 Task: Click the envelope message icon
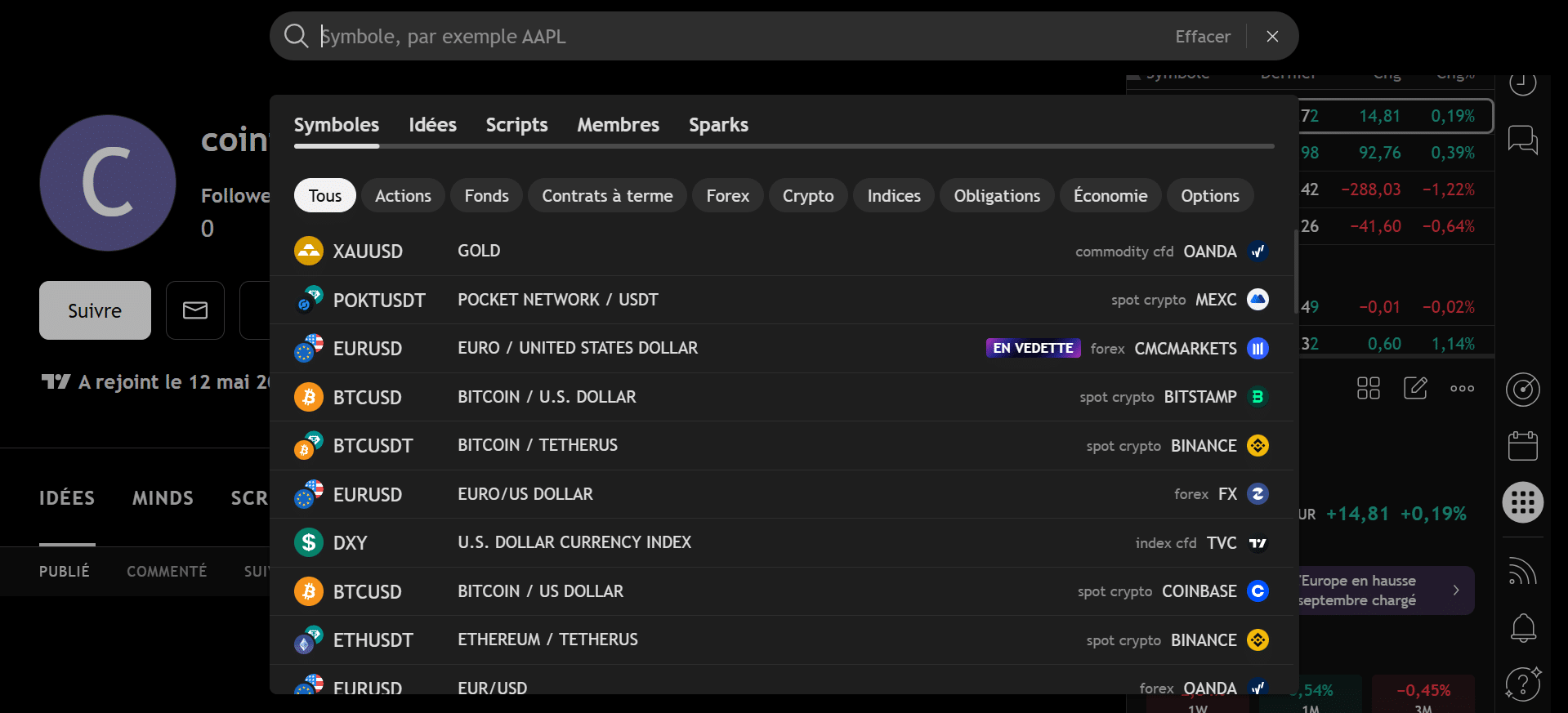(x=195, y=310)
